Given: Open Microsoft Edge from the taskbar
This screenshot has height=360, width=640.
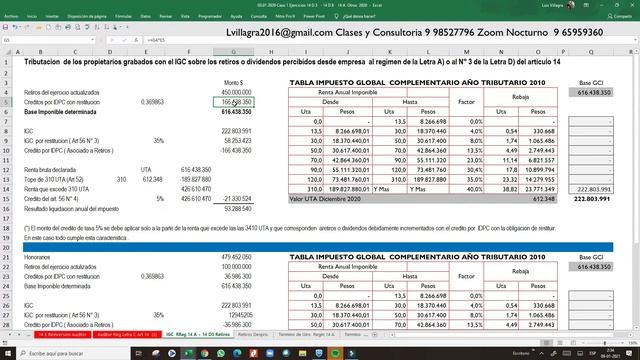Looking at the screenshot, I should click(x=237, y=353).
